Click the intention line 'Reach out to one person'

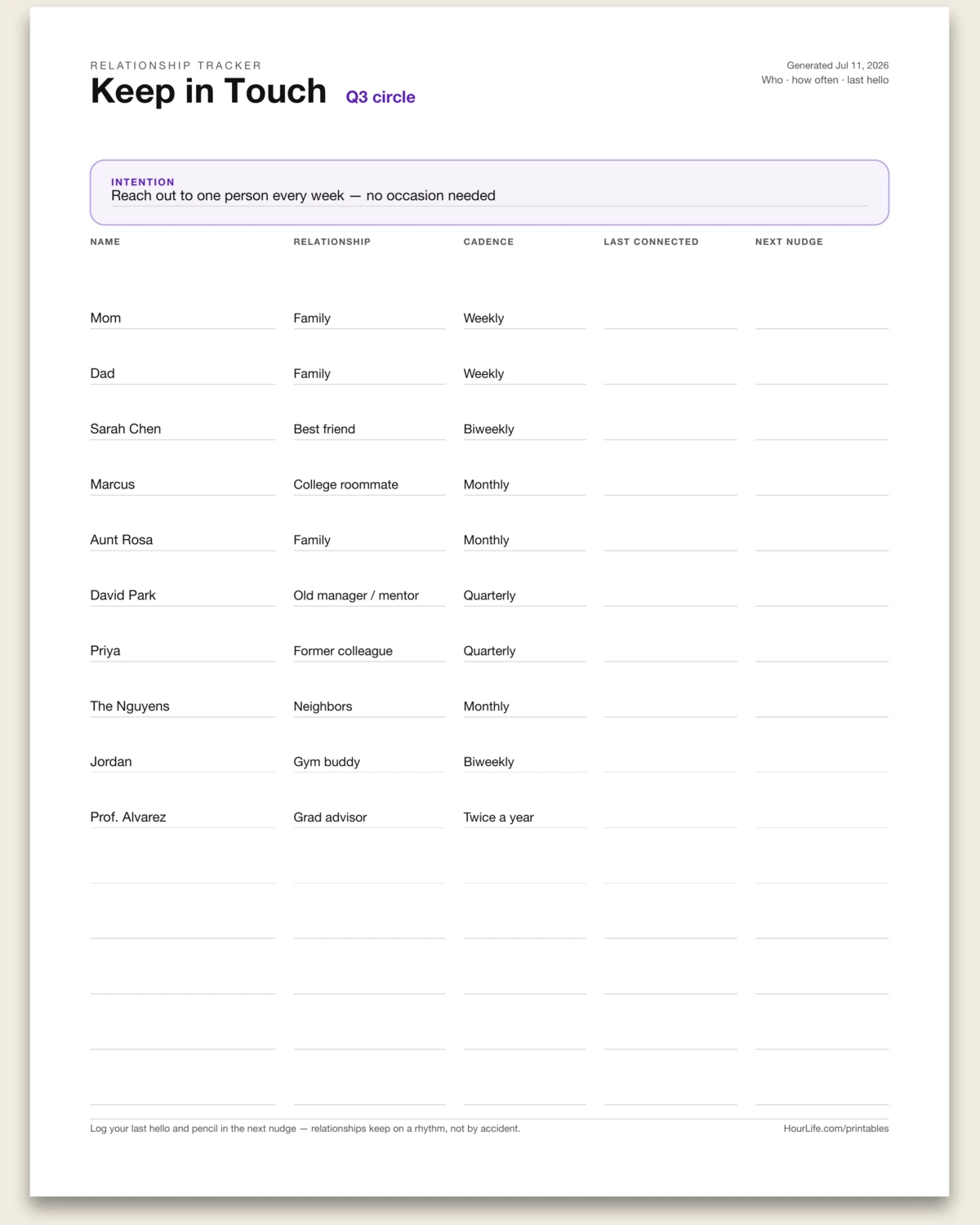click(x=303, y=196)
